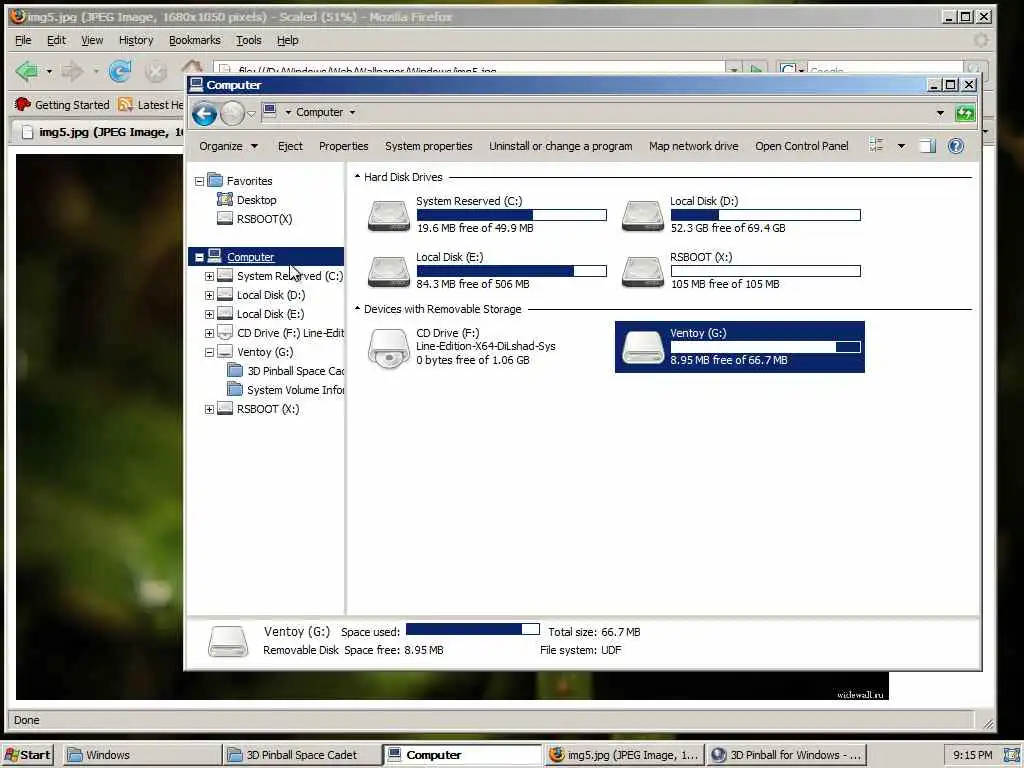Image resolution: width=1024 pixels, height=768 pixels.
Task: Click the change view icon
Action: pyautogui.click(x=876, y=146)
